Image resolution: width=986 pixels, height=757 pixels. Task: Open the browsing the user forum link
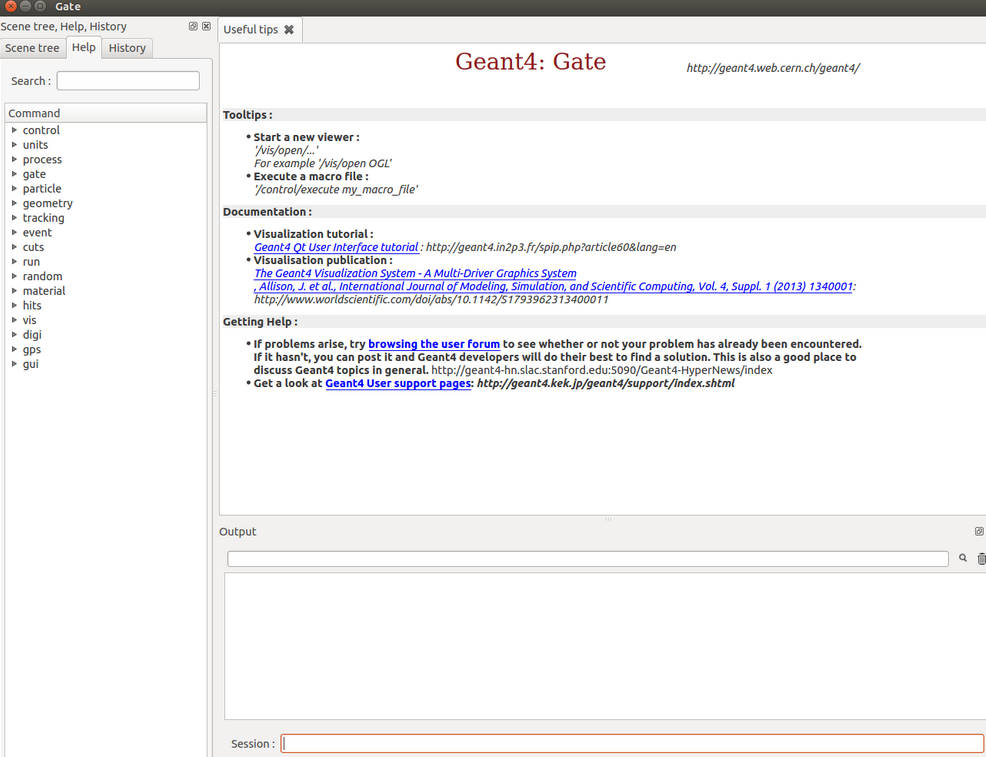[434, 343]
